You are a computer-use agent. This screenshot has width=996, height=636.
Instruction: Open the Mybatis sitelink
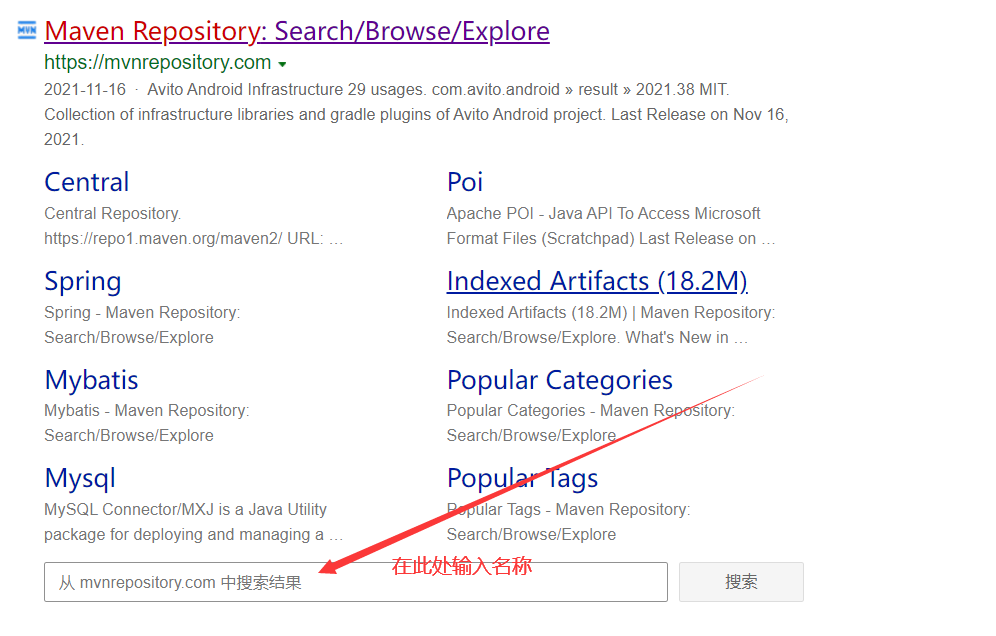tap(91, 380)
